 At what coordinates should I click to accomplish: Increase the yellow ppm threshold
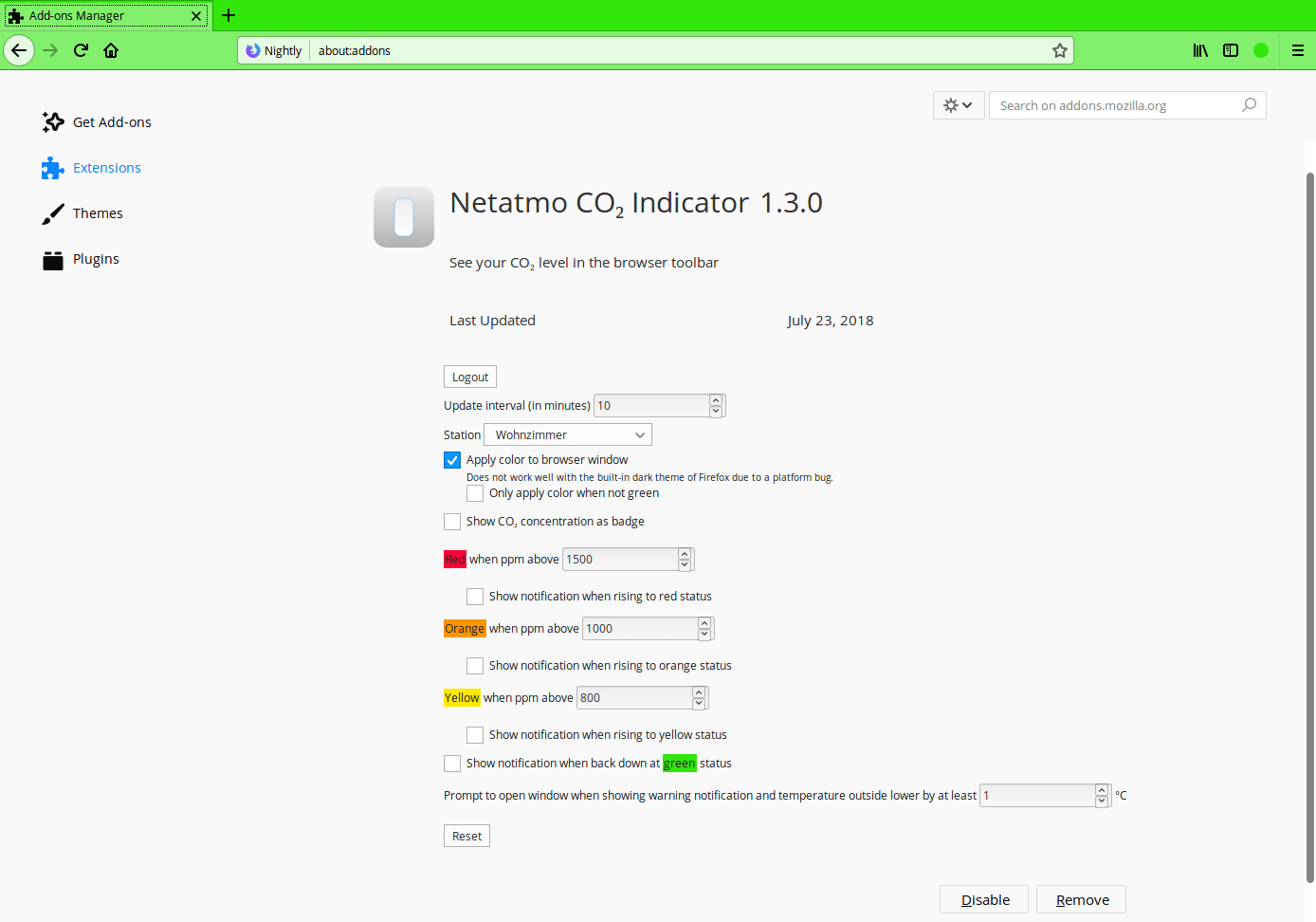tap(699, 692)
